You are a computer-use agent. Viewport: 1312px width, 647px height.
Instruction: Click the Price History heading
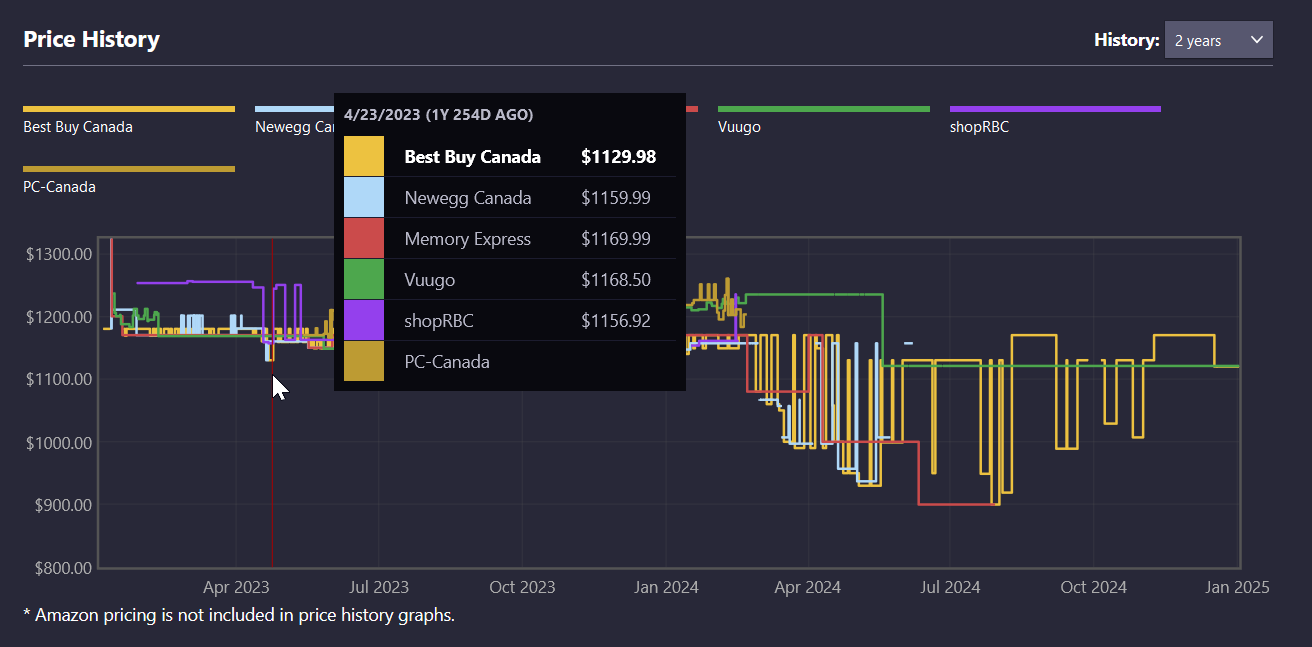91,40
